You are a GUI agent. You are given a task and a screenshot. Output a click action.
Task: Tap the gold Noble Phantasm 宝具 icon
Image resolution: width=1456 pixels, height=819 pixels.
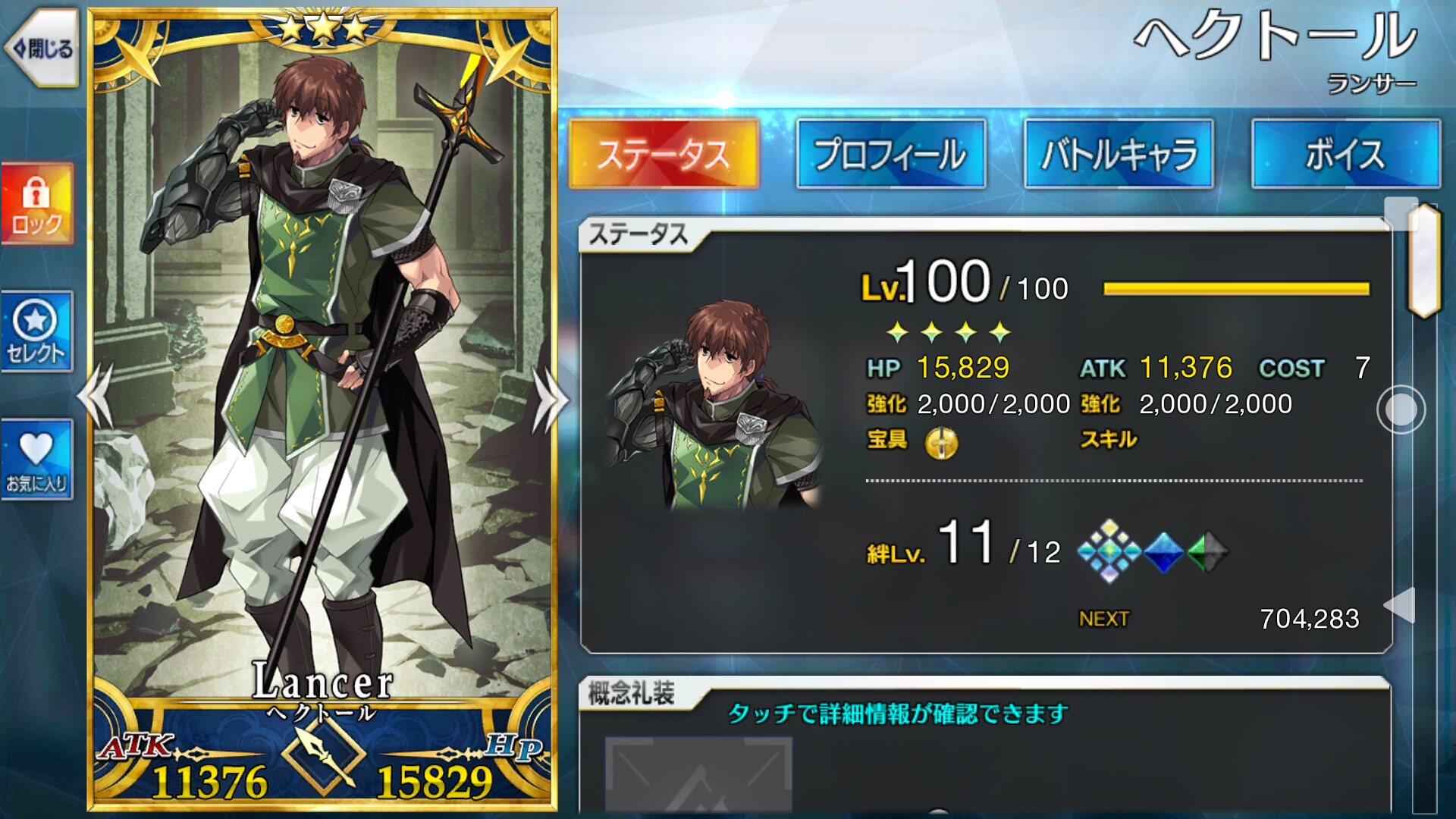(941, 442)
